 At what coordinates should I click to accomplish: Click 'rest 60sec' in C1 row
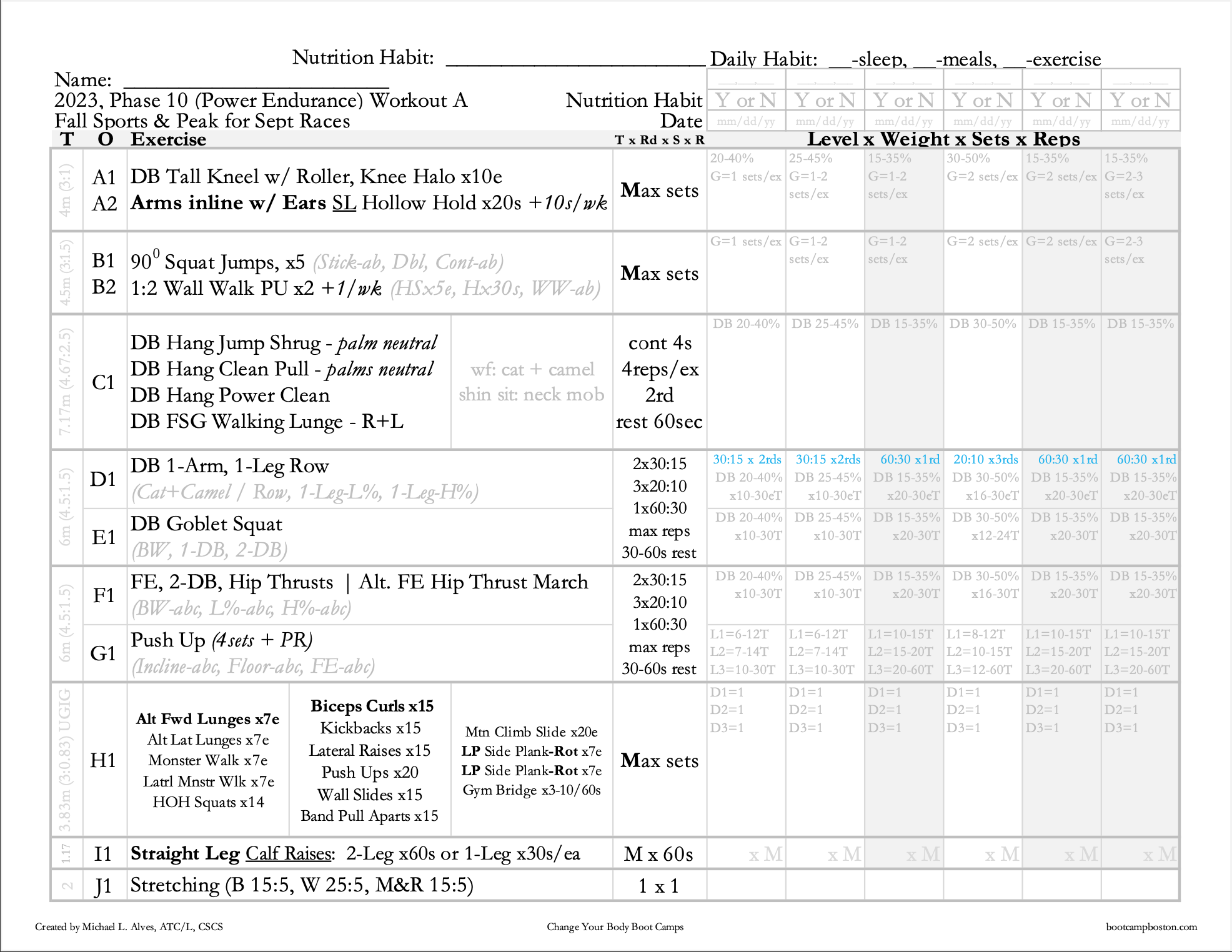659,422
